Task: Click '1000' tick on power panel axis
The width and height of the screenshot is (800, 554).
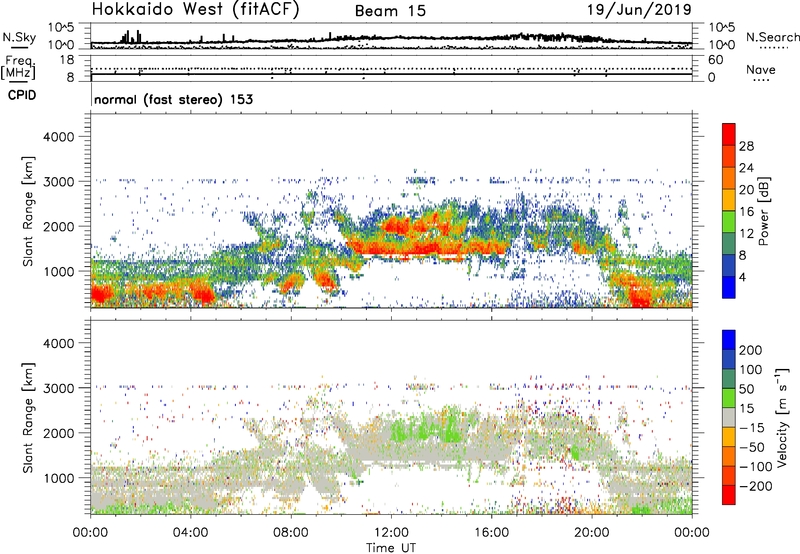Action: pyautogui.click(x=58, y=271)
